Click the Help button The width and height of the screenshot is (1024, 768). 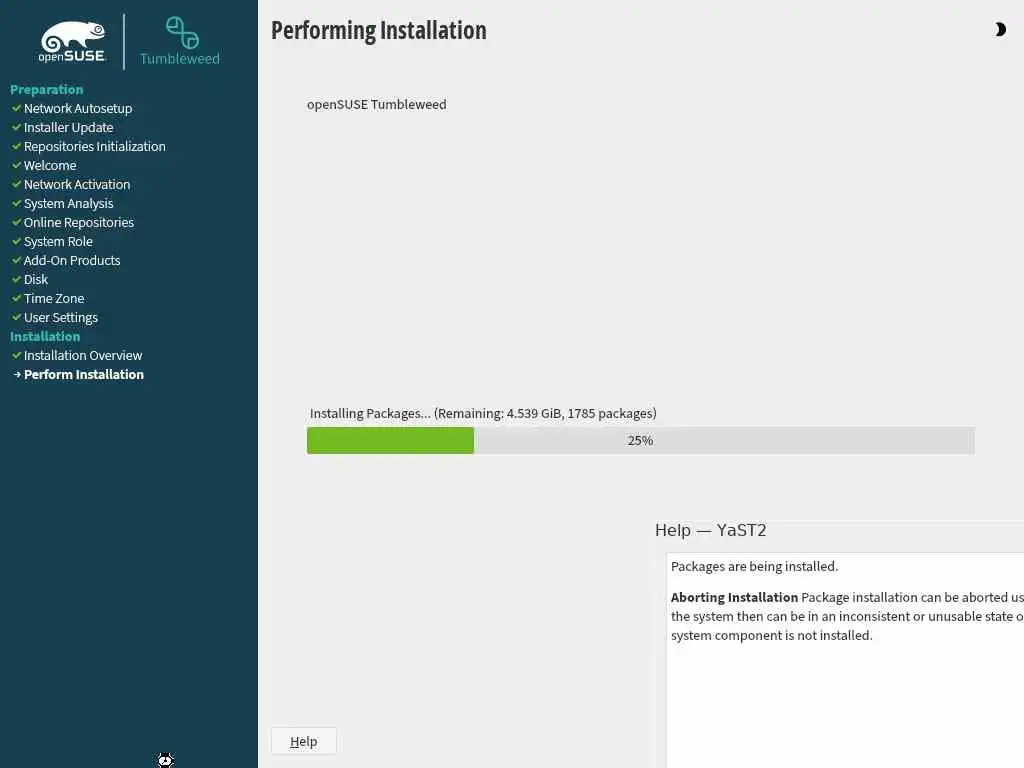coord(304,741)
